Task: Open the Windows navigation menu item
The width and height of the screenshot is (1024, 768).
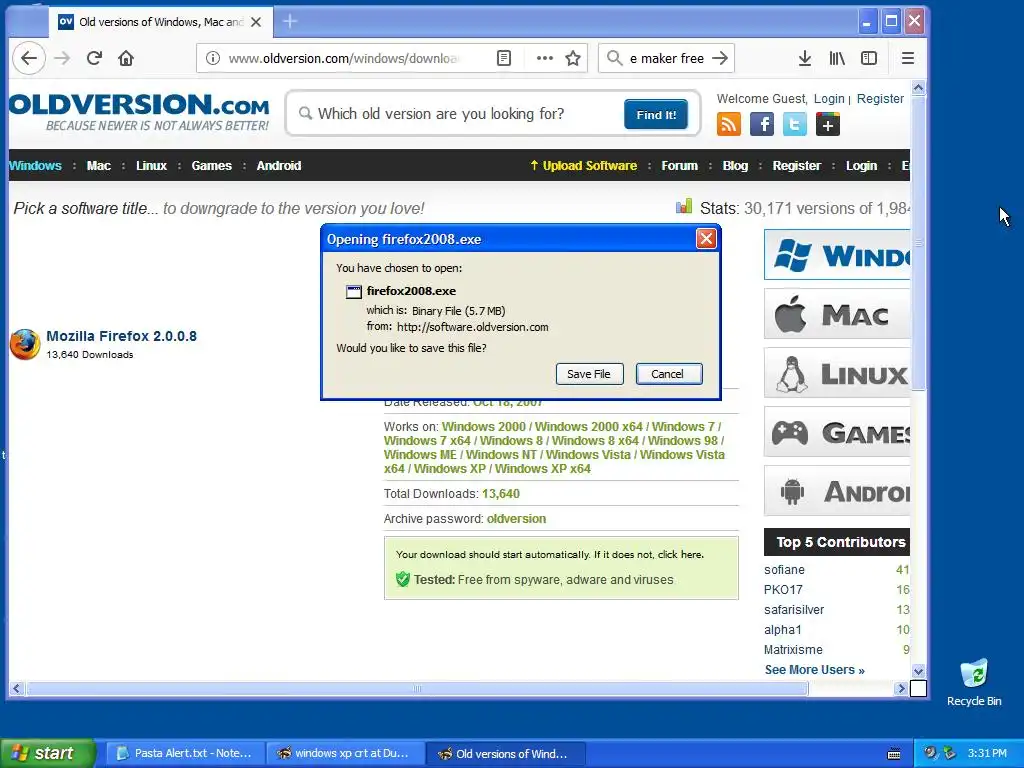Action: coord(35,165)
